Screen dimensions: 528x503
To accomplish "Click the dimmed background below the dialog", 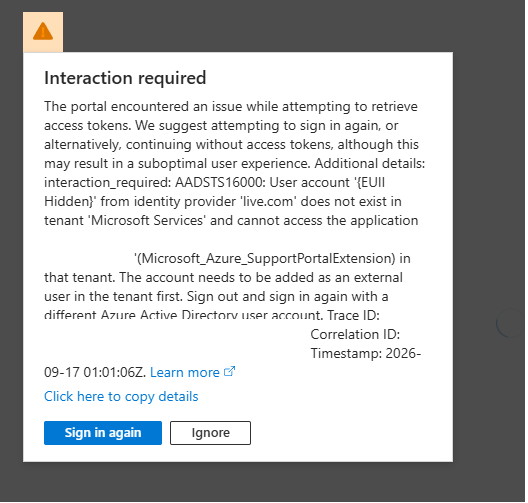I will tap(264, 482).
